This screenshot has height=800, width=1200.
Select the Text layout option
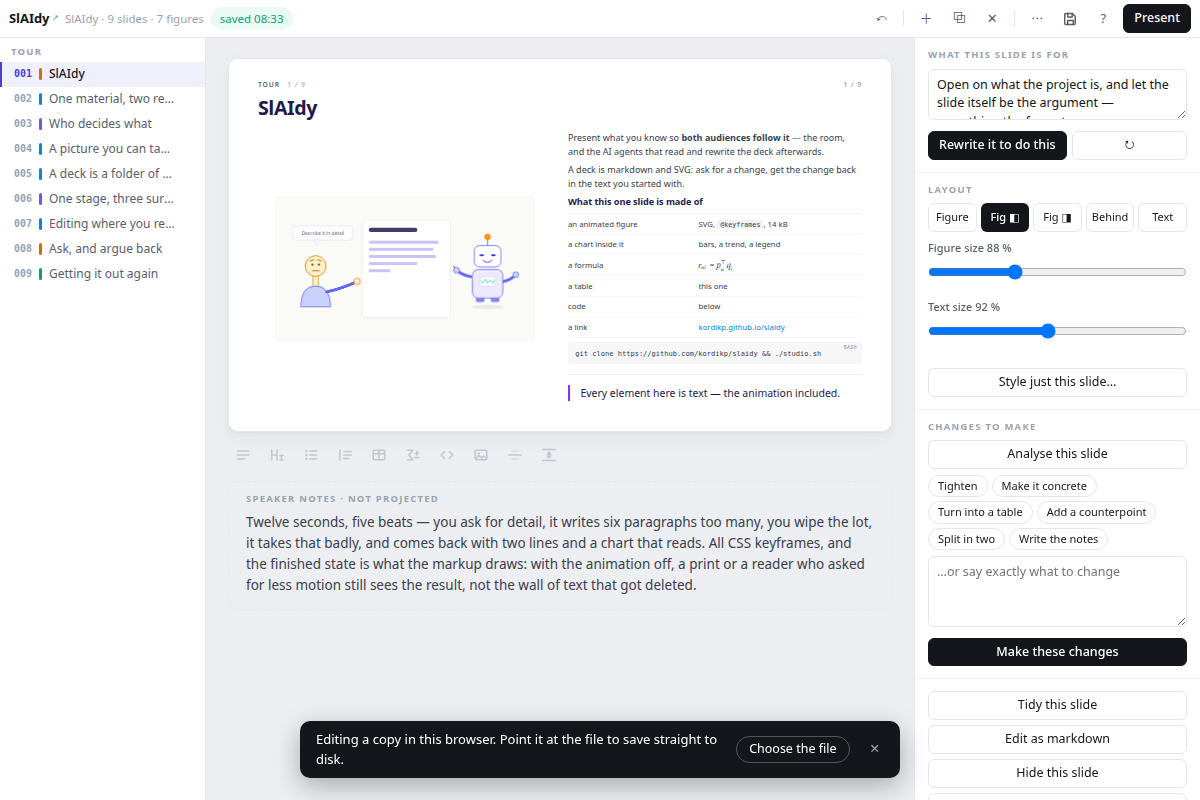1162,217
